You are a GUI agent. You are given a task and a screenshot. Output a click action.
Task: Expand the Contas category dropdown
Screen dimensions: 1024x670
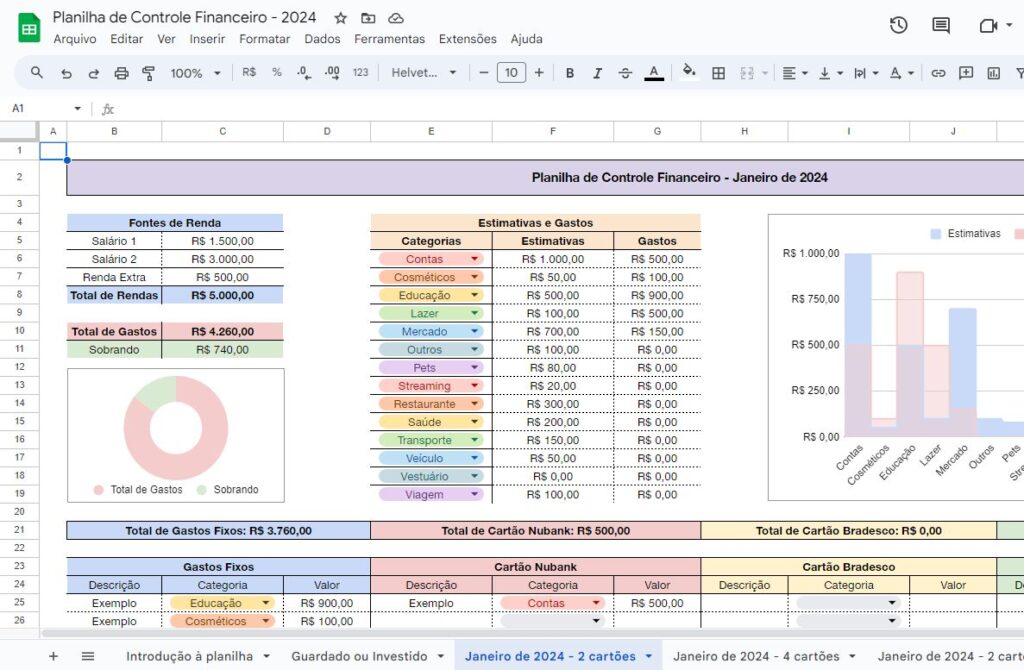point(474,259)
